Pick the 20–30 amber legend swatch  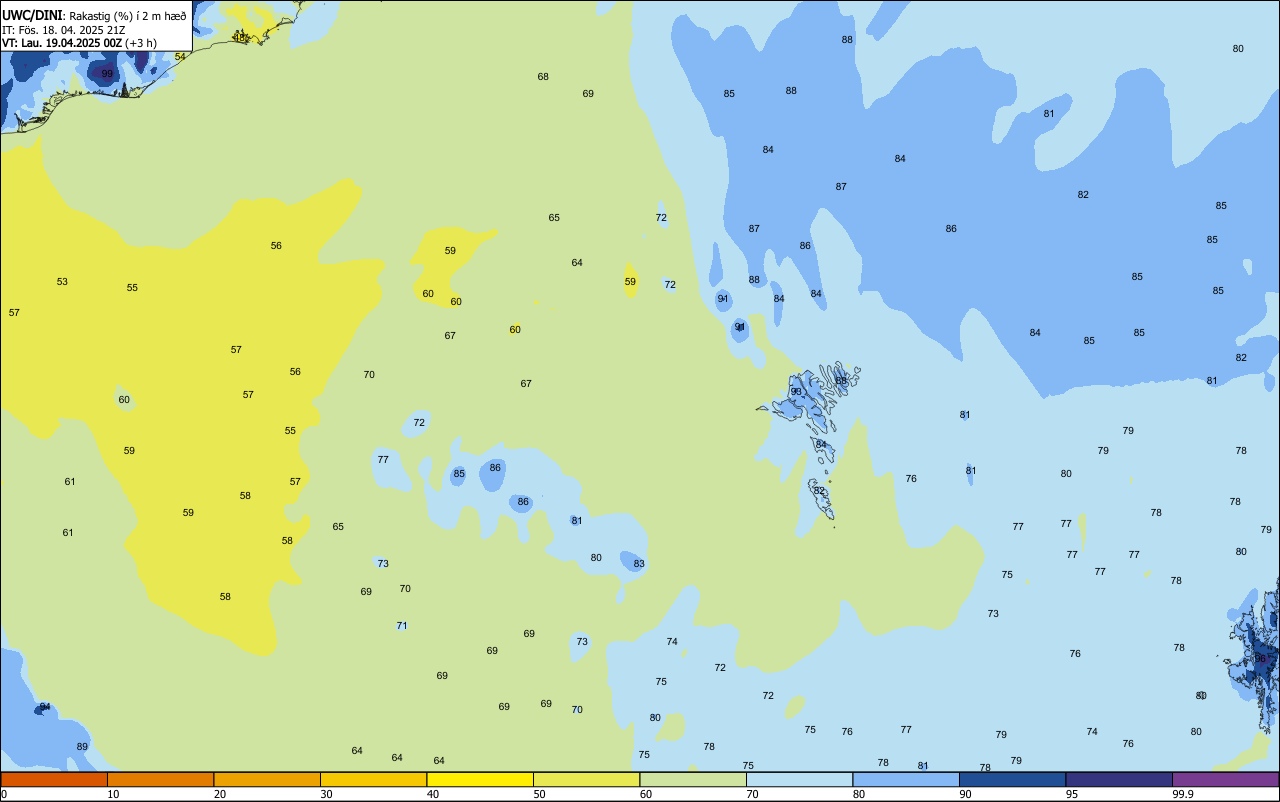(x=267, y=779)
